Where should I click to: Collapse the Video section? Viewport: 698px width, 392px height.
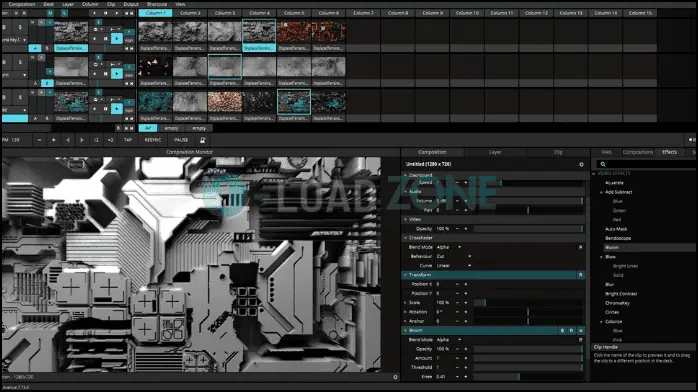[x=406, y=219]
